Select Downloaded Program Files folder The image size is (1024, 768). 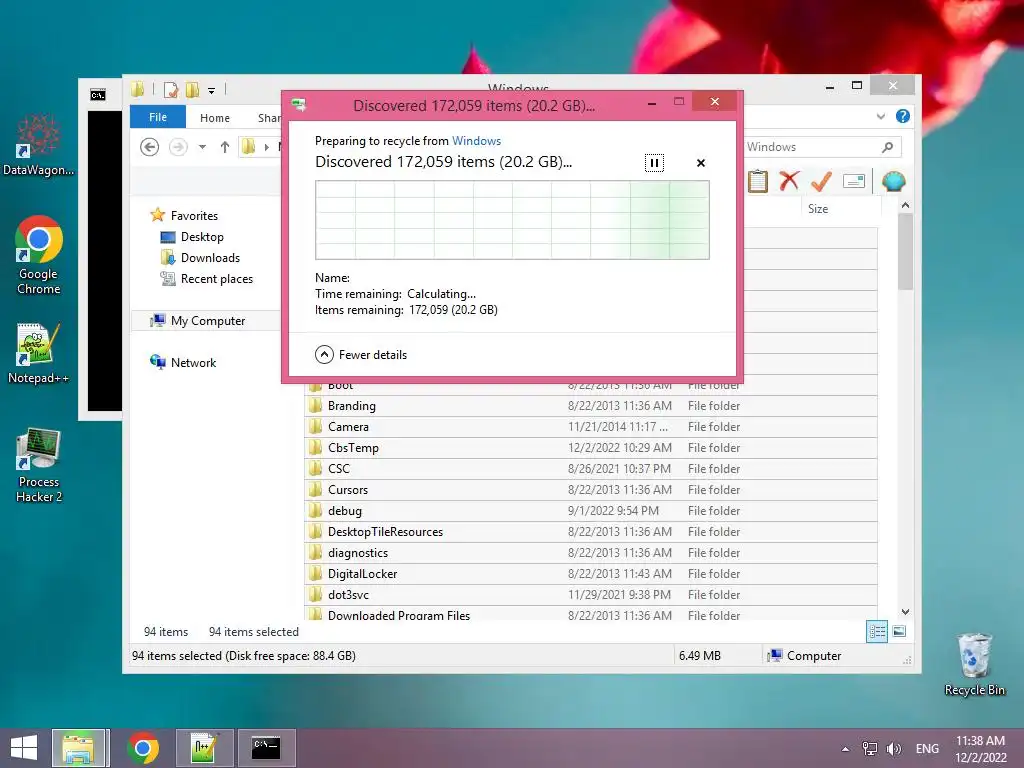[x=590, y=614]
